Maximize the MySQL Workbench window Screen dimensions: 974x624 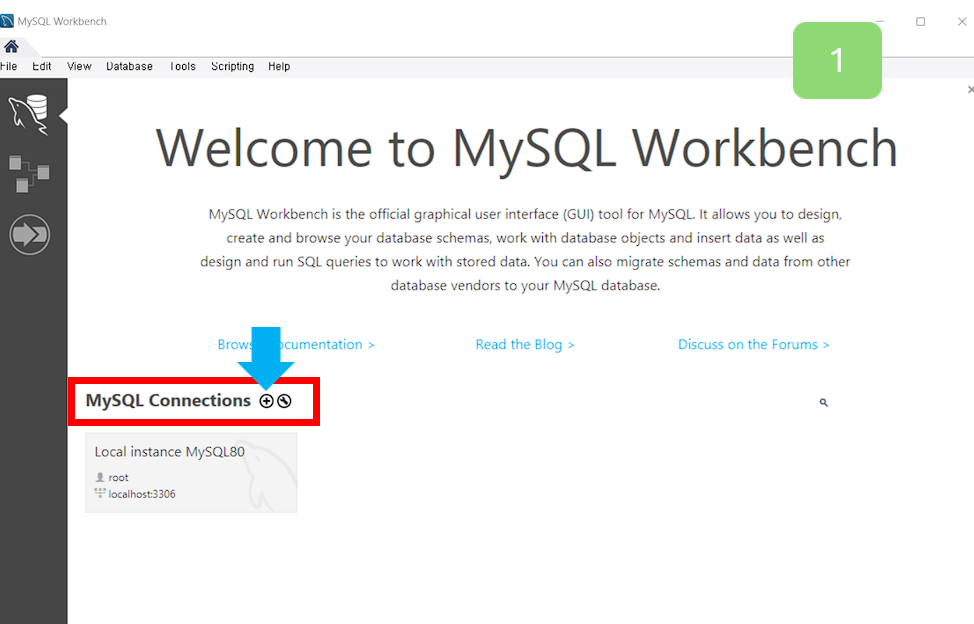pos(921,21)
